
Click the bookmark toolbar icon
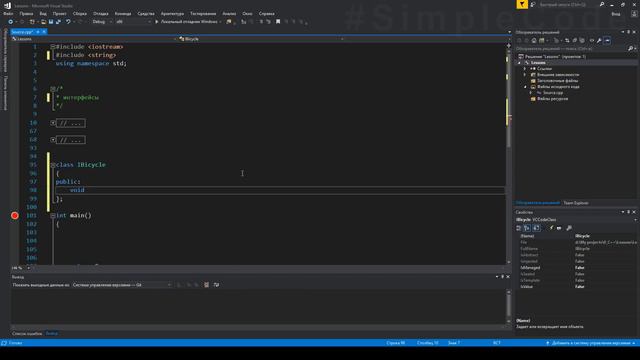tap(278, 22)
